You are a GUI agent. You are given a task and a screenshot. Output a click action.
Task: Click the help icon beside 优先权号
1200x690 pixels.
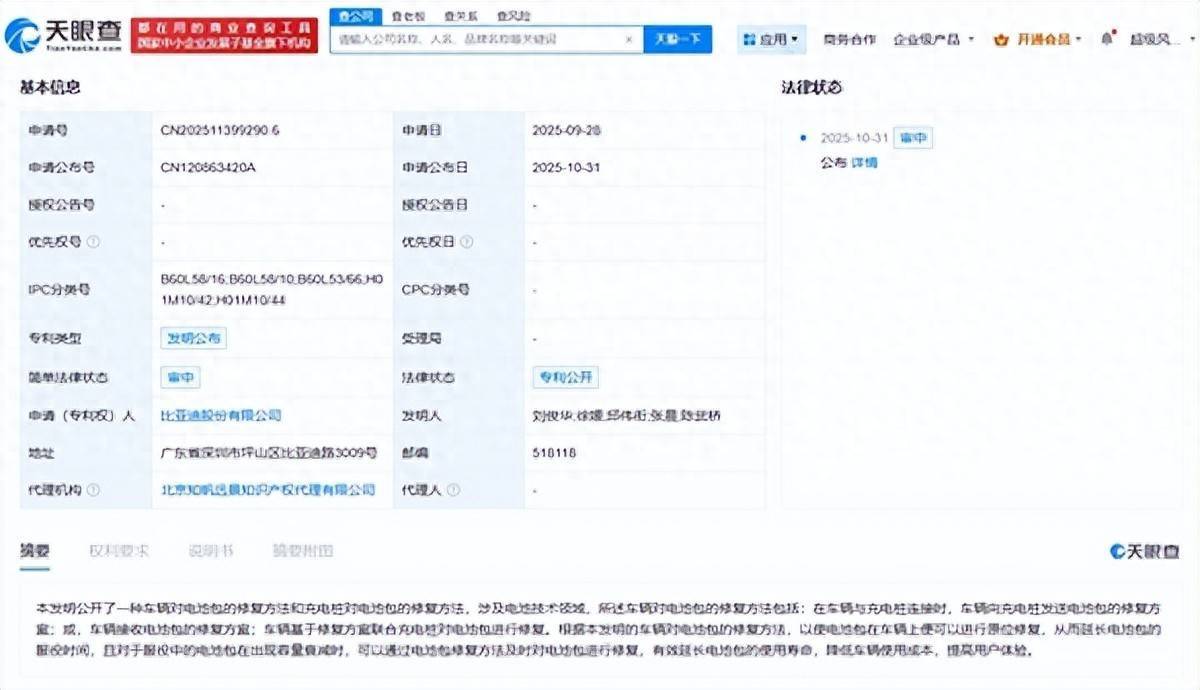pos(93,242)
